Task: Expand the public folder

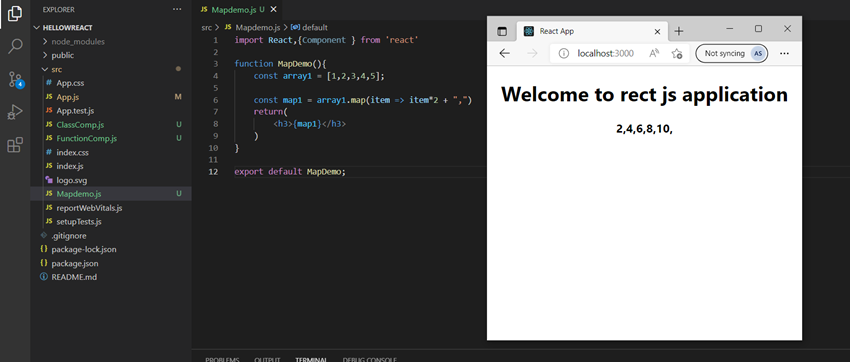Action: click(x=111, y=55)
